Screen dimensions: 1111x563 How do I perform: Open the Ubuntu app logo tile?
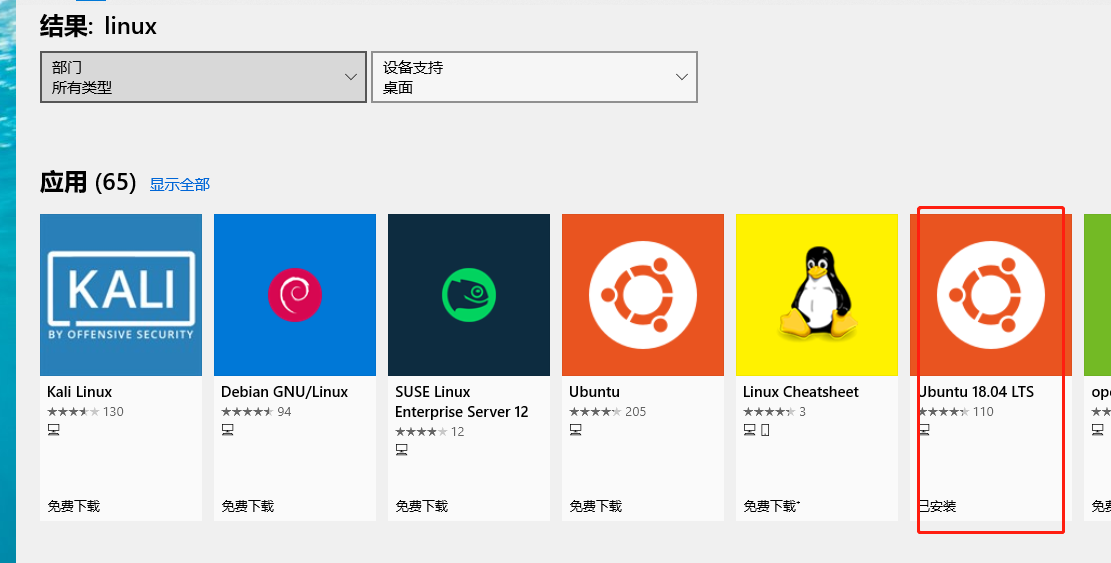(643, 295)
